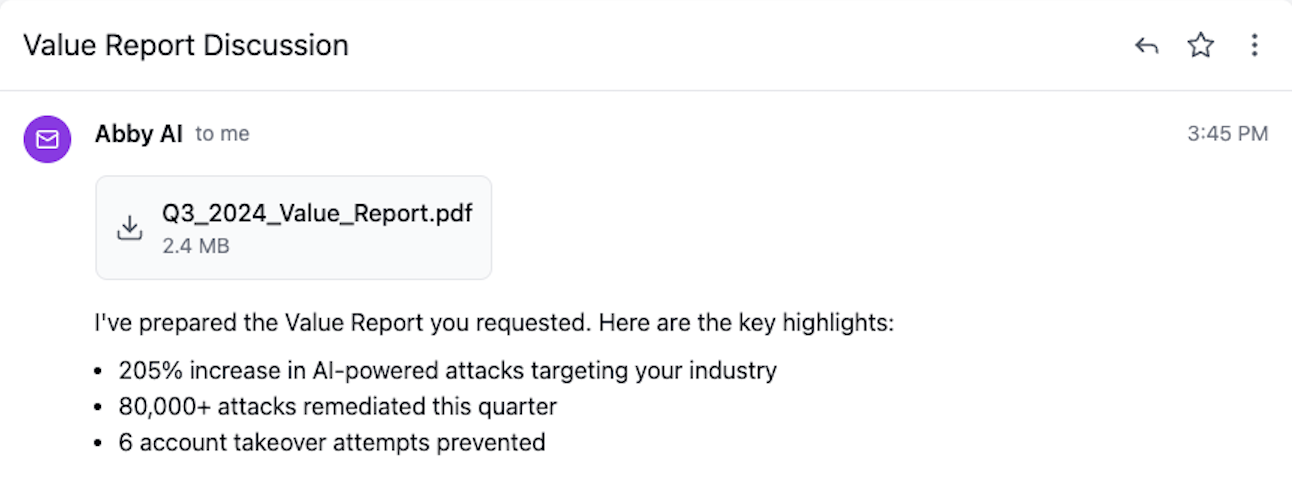Click Abby AI's purple envelope avatar

47,139
